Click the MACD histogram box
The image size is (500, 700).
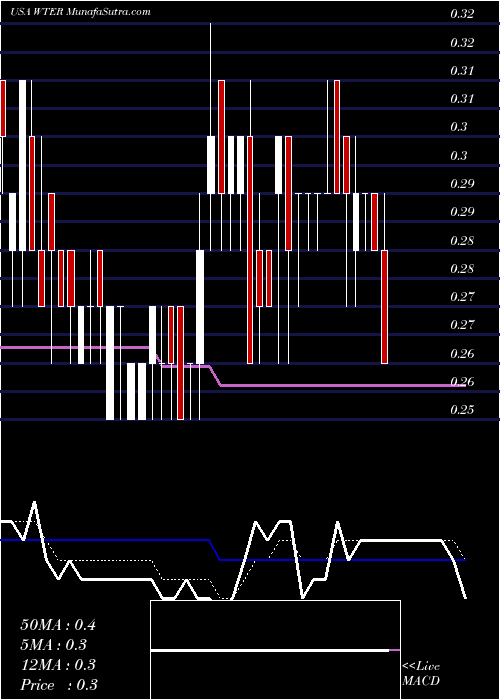[275, 650]
